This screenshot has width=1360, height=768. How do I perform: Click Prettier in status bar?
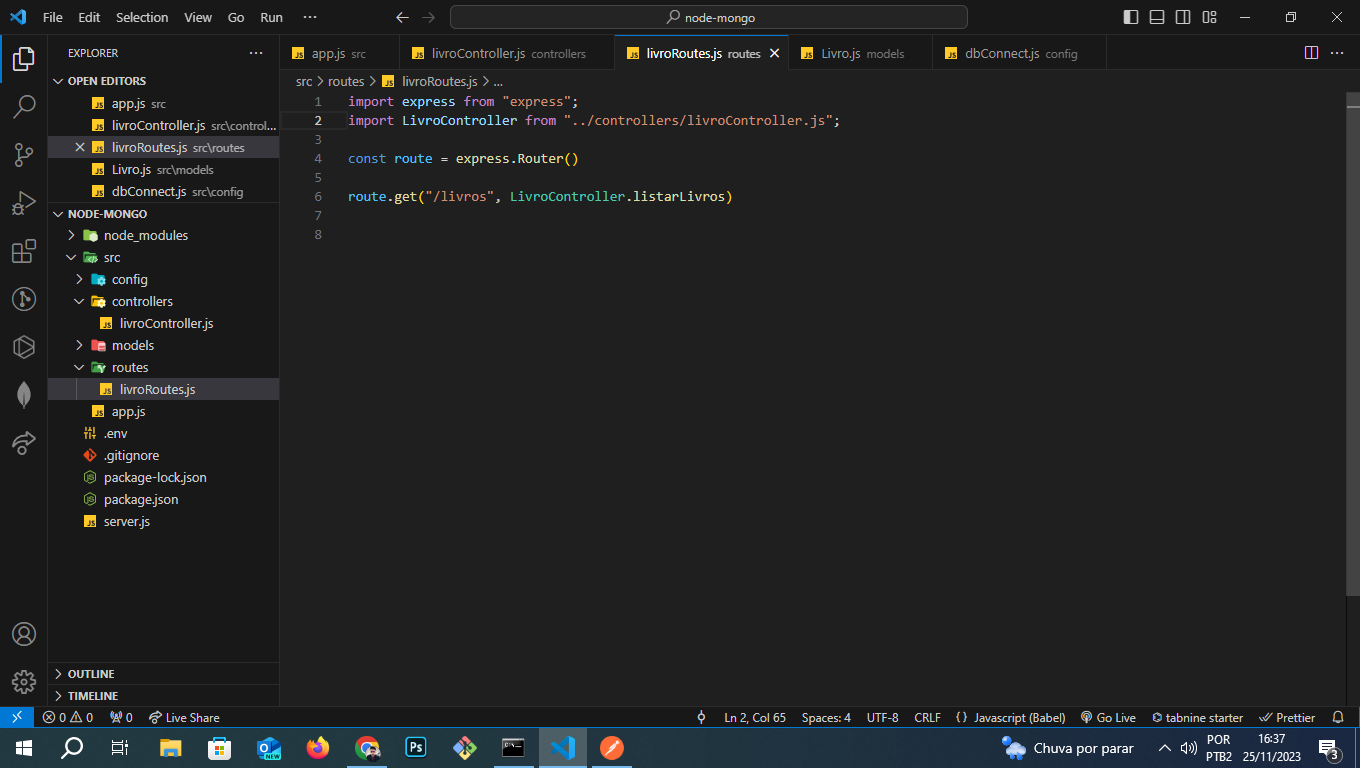pyautogui.click(x=1287, y=717)
